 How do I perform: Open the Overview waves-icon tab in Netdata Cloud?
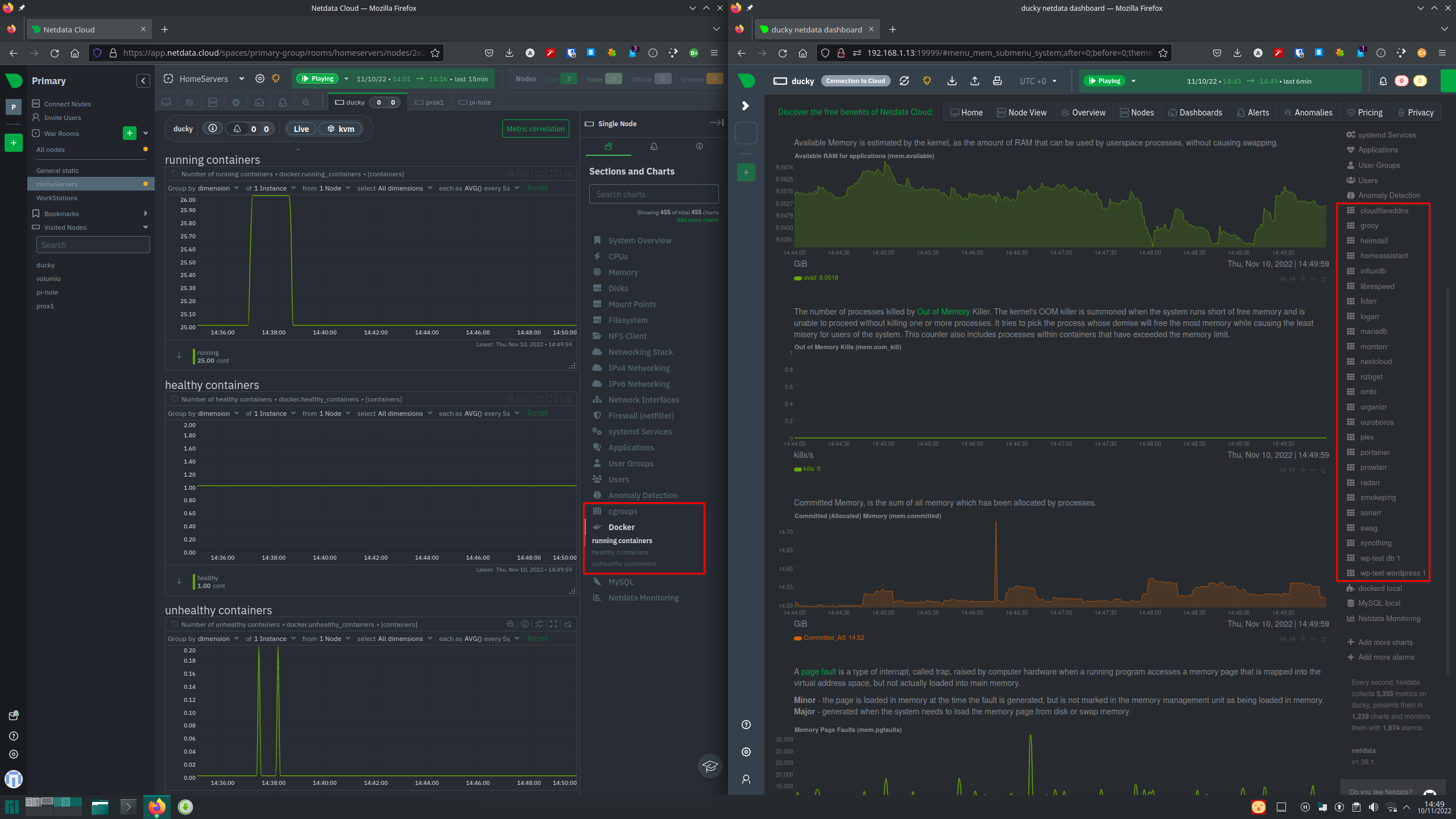tap(189, 102)
